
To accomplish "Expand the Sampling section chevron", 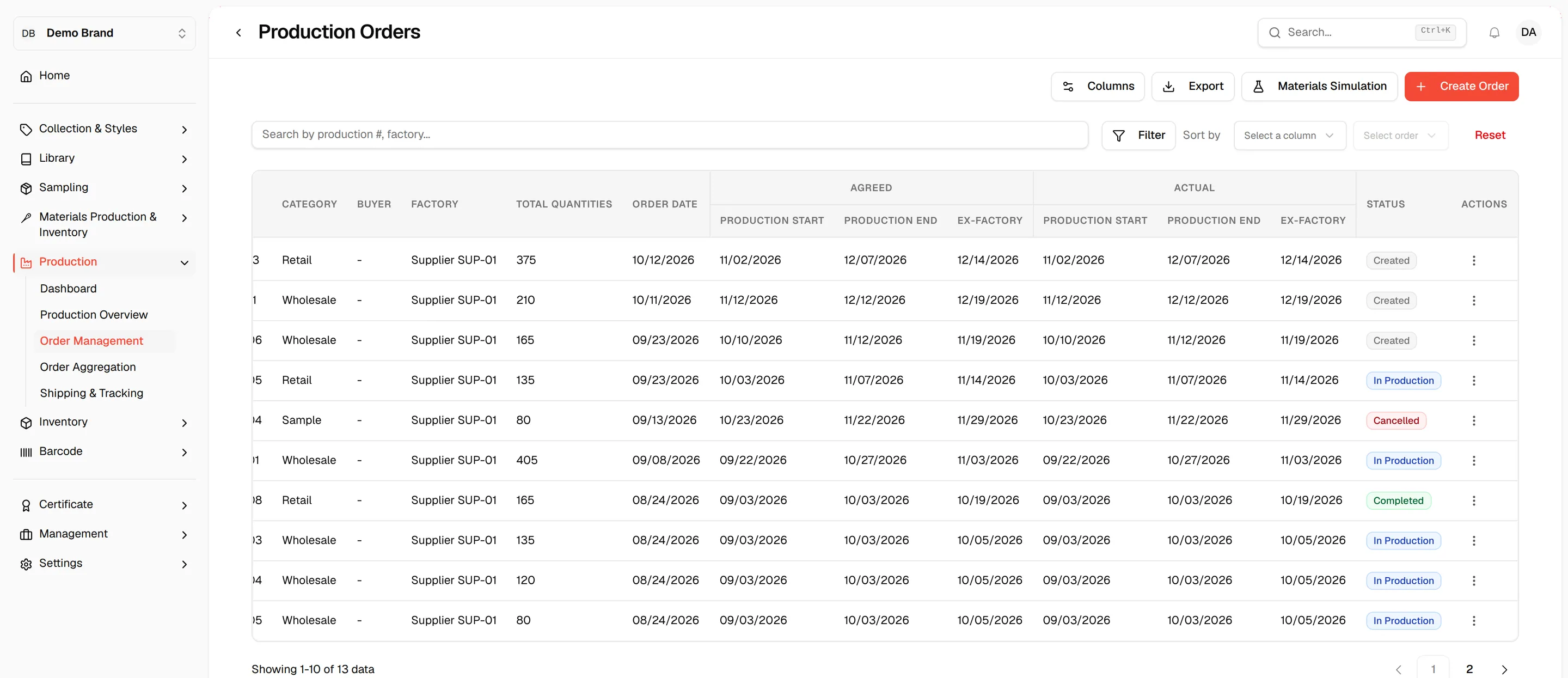I will tap(185, 188).
